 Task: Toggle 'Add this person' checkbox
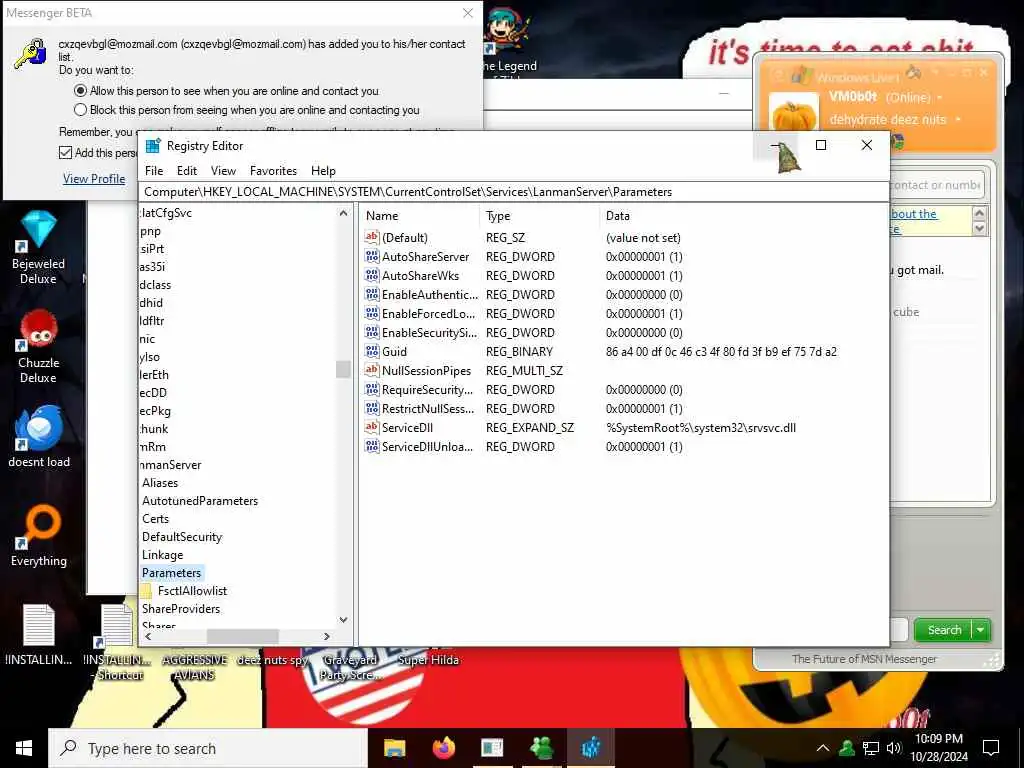tap(65, 153)
